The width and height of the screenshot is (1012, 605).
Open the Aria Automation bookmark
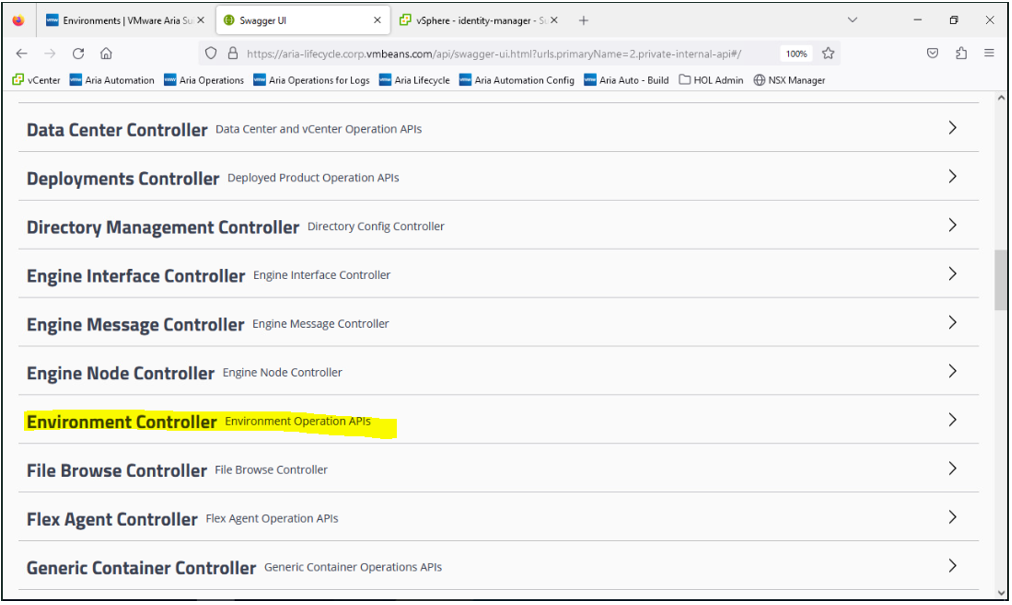[x=112, y=80]
